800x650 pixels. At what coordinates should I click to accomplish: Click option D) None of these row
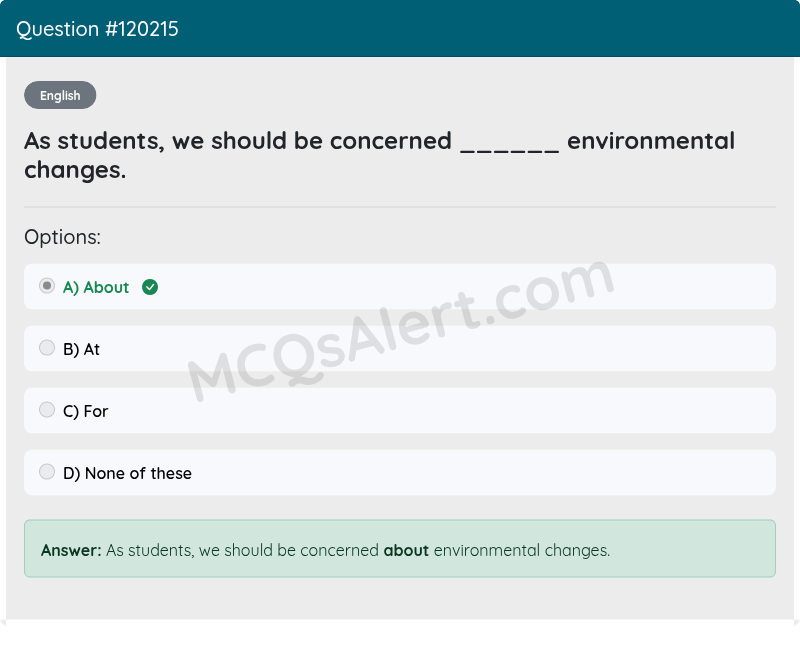tap(400, 472)
